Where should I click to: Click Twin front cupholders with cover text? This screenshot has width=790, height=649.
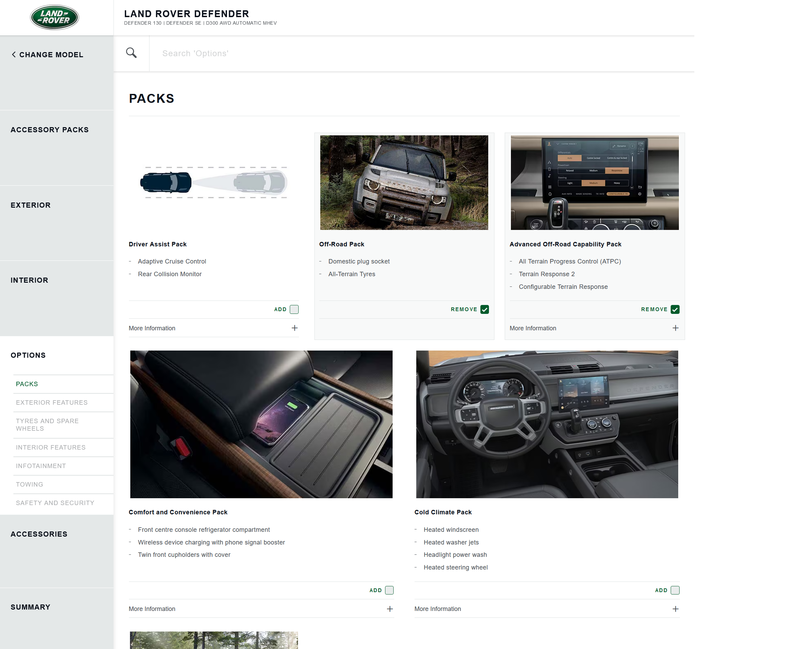[x=184, y=555]
